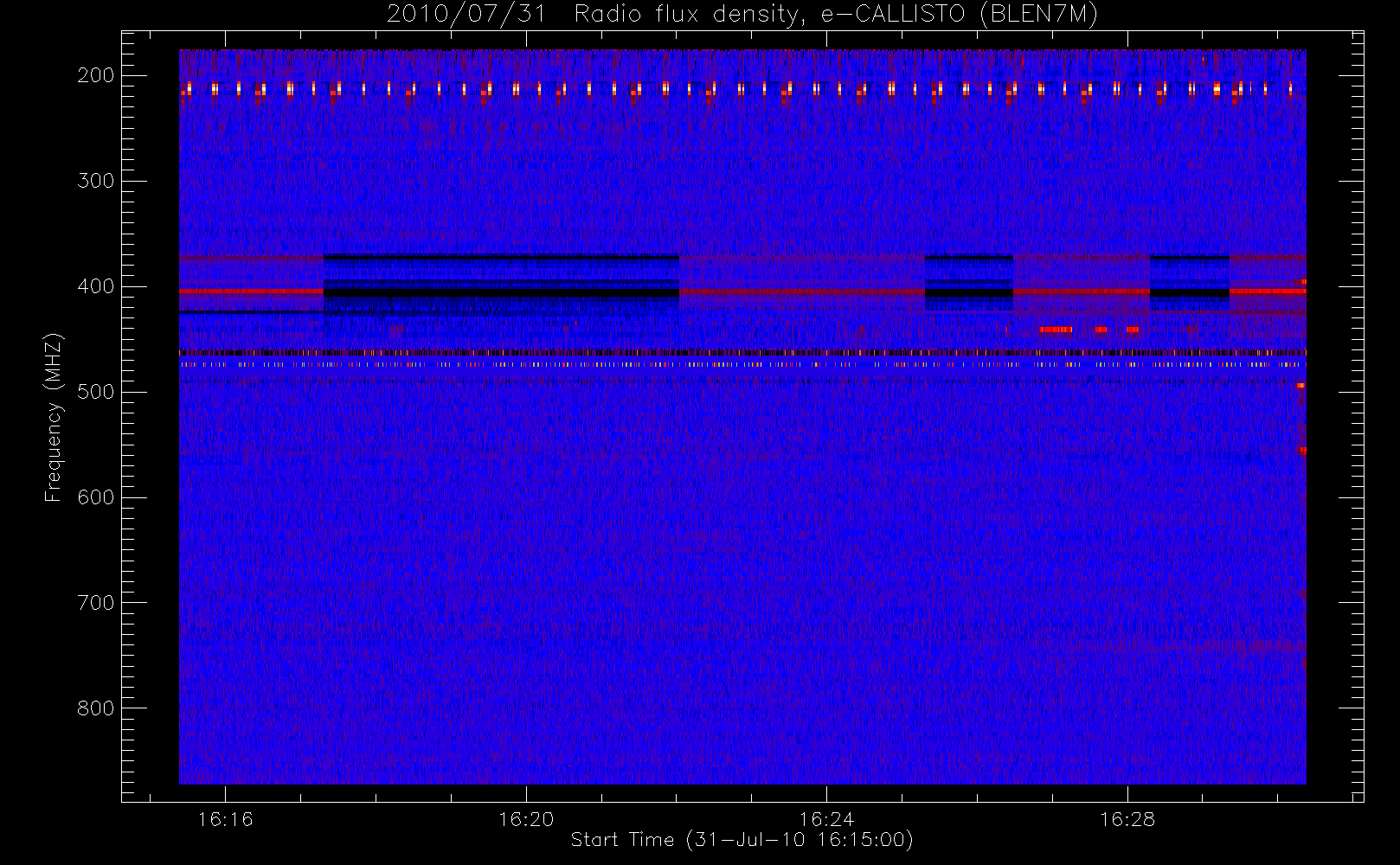Click the 16:28 time tick label
The width and height of the screenshot is (1400, 865).
[x=1127, y=819]
